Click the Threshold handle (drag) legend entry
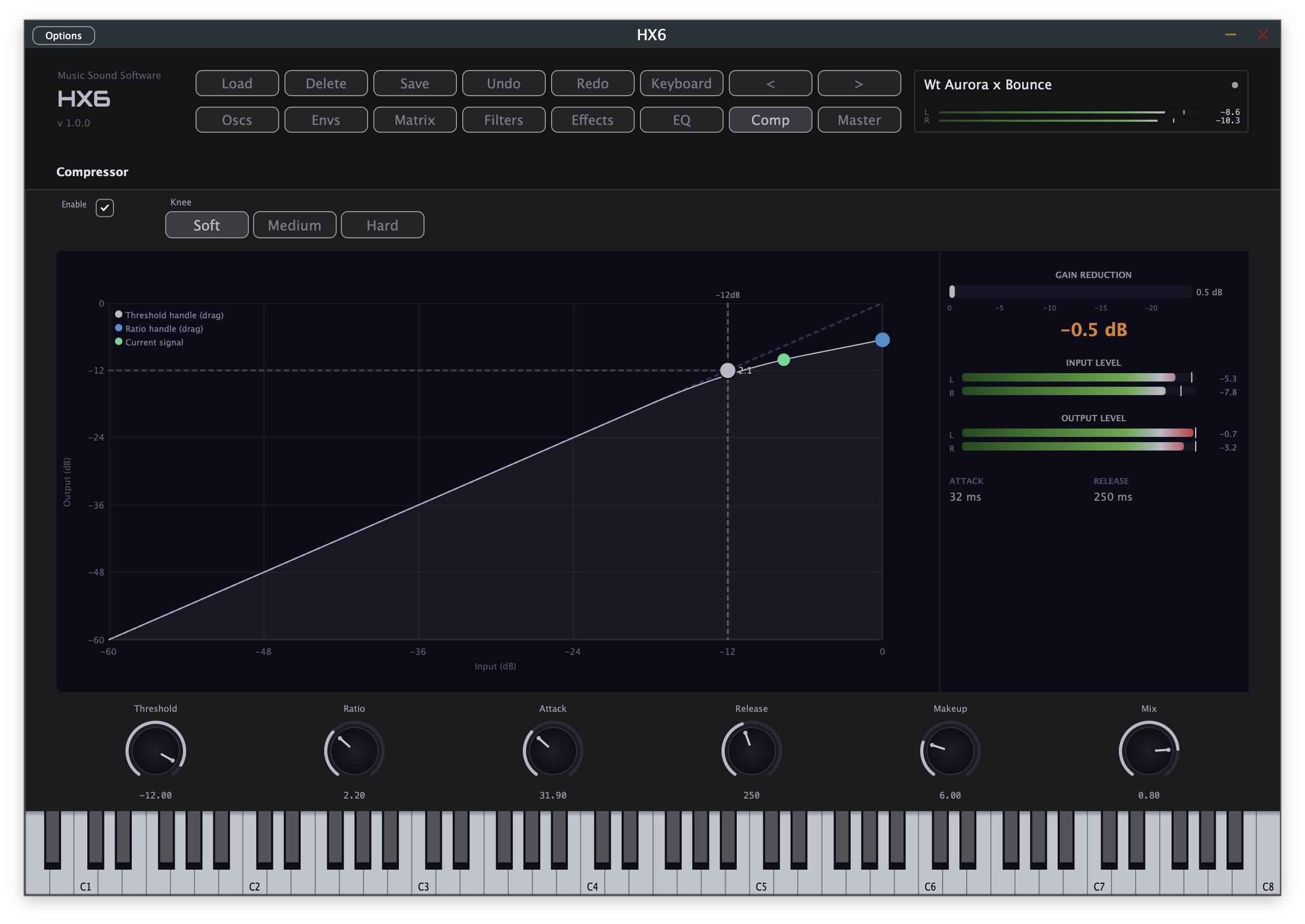1305x924 pixels. (x=169, y=315)
